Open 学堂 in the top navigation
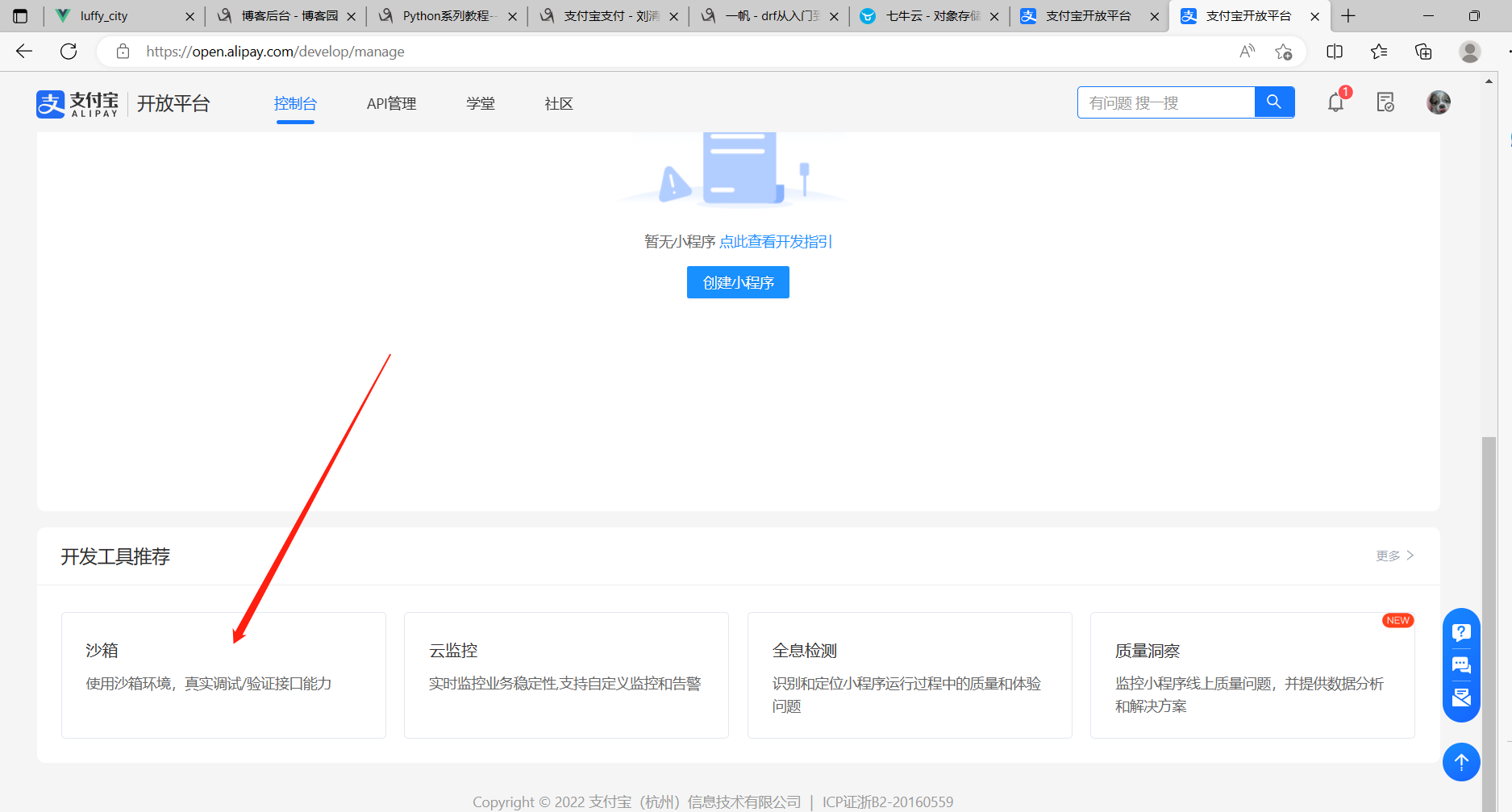This screenshot has width=1512, height=812. (x=481, y=104)
